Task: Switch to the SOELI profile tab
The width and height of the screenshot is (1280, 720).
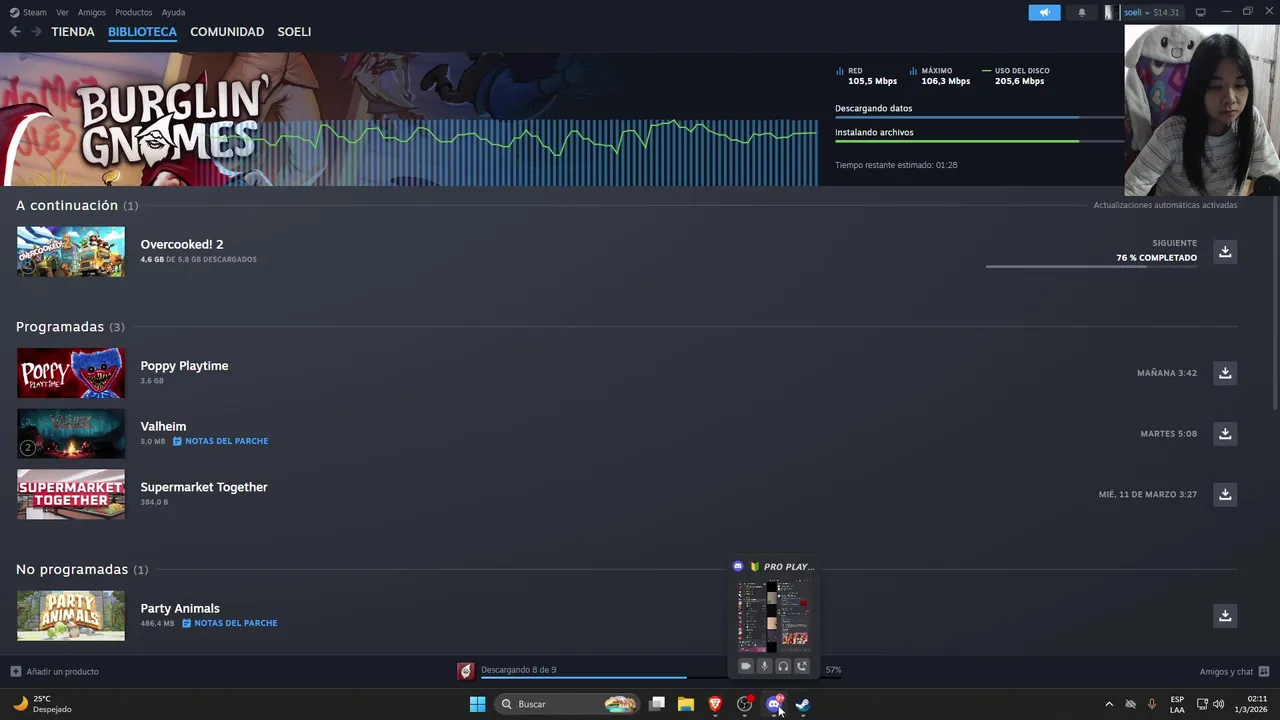Action: tap(294, 32)
